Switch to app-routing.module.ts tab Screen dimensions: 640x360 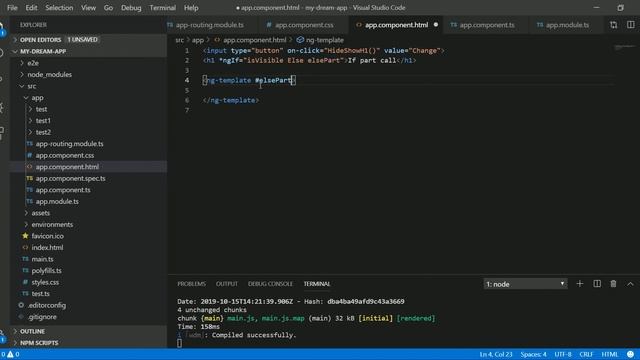(210, 25)
